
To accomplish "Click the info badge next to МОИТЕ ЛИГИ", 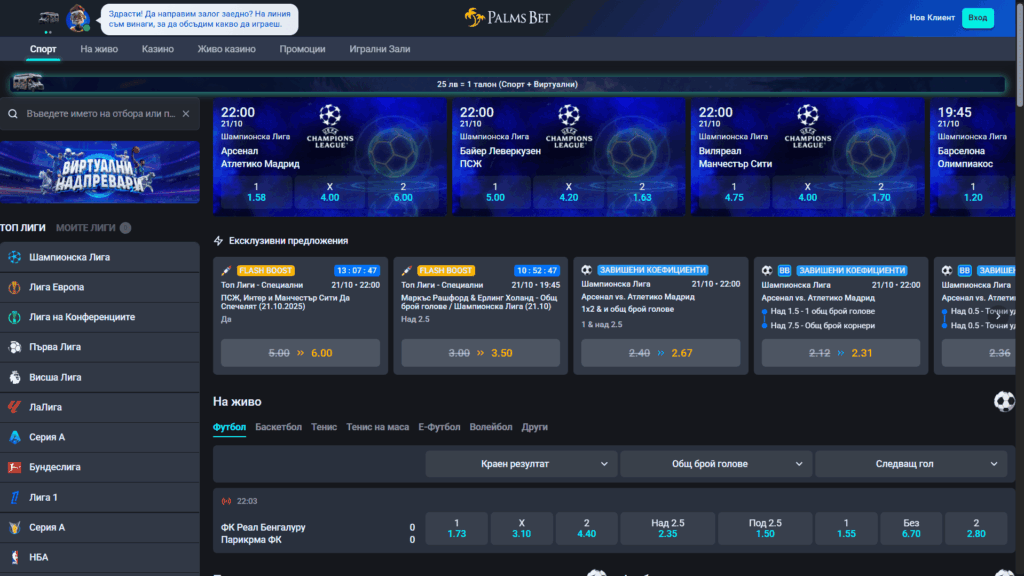I will (x=125, y=228).
